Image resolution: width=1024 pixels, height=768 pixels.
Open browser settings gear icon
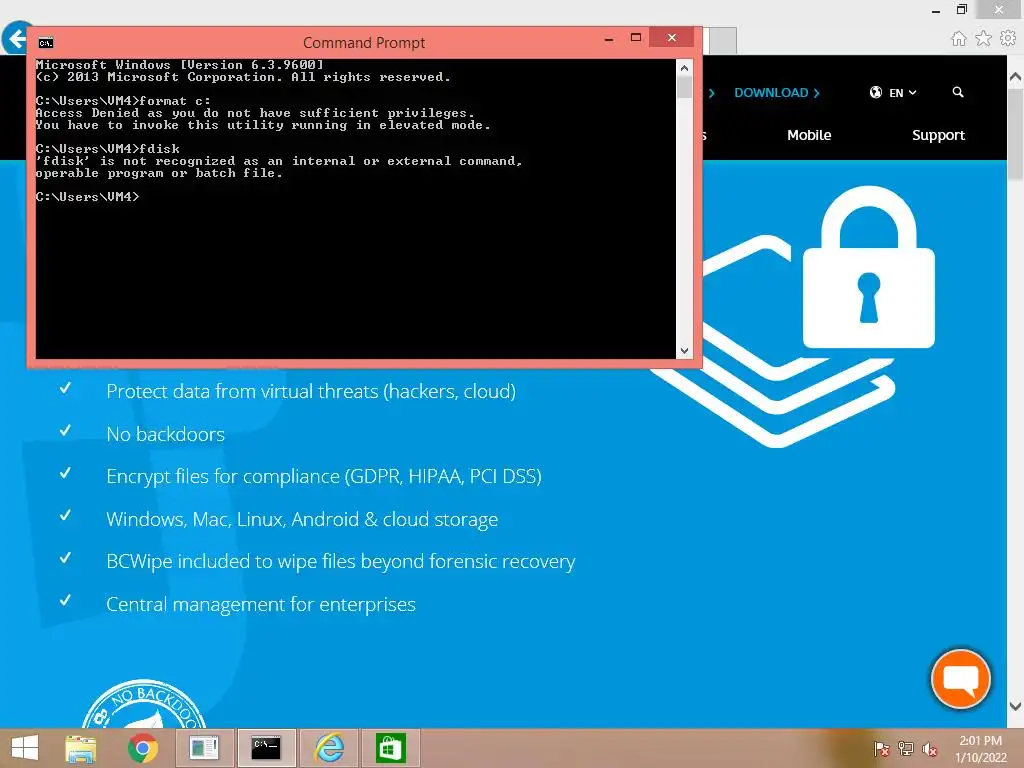[x=1008, y=39]
